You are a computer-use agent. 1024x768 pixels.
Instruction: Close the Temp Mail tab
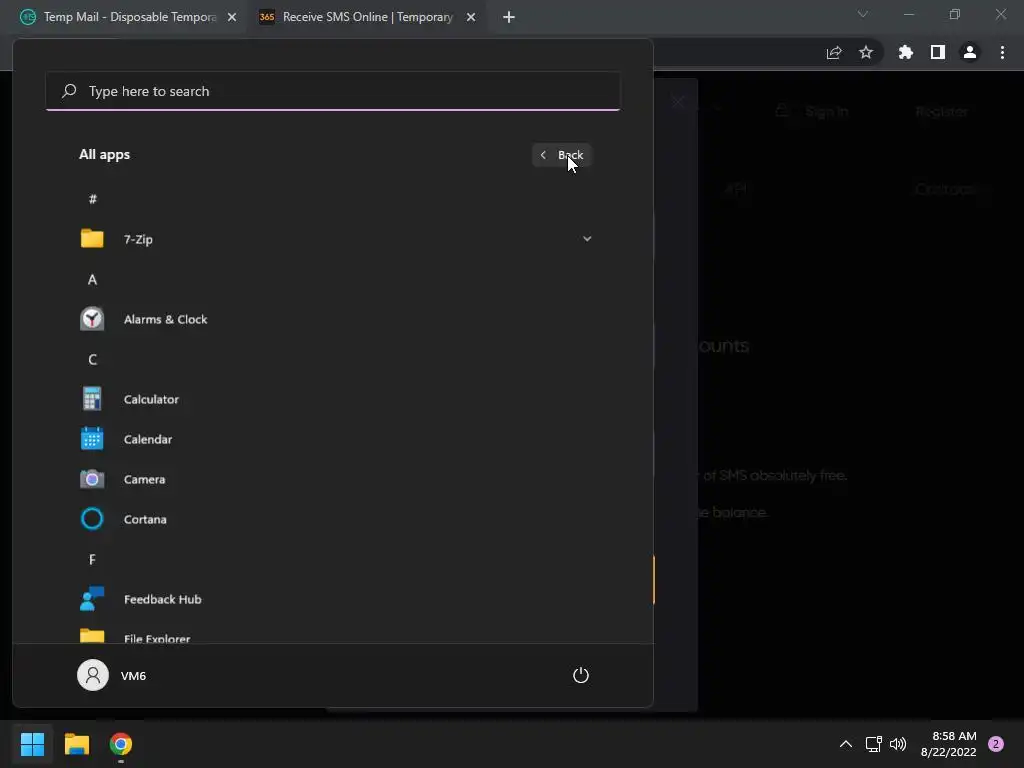232,17
